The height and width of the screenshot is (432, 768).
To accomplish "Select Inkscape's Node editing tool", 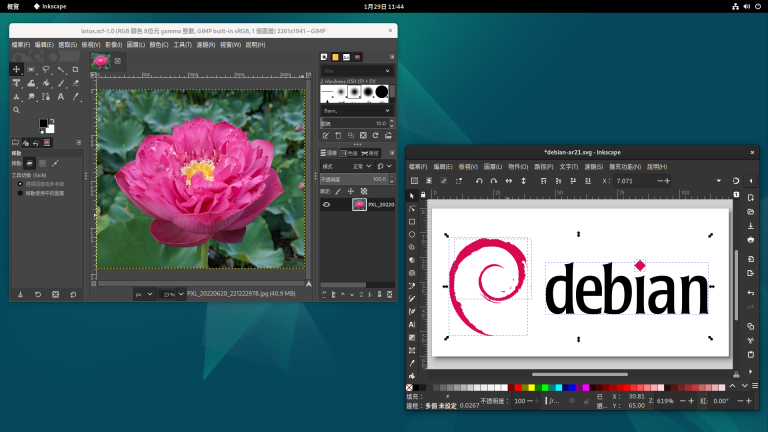I will (x=412, y=209).
